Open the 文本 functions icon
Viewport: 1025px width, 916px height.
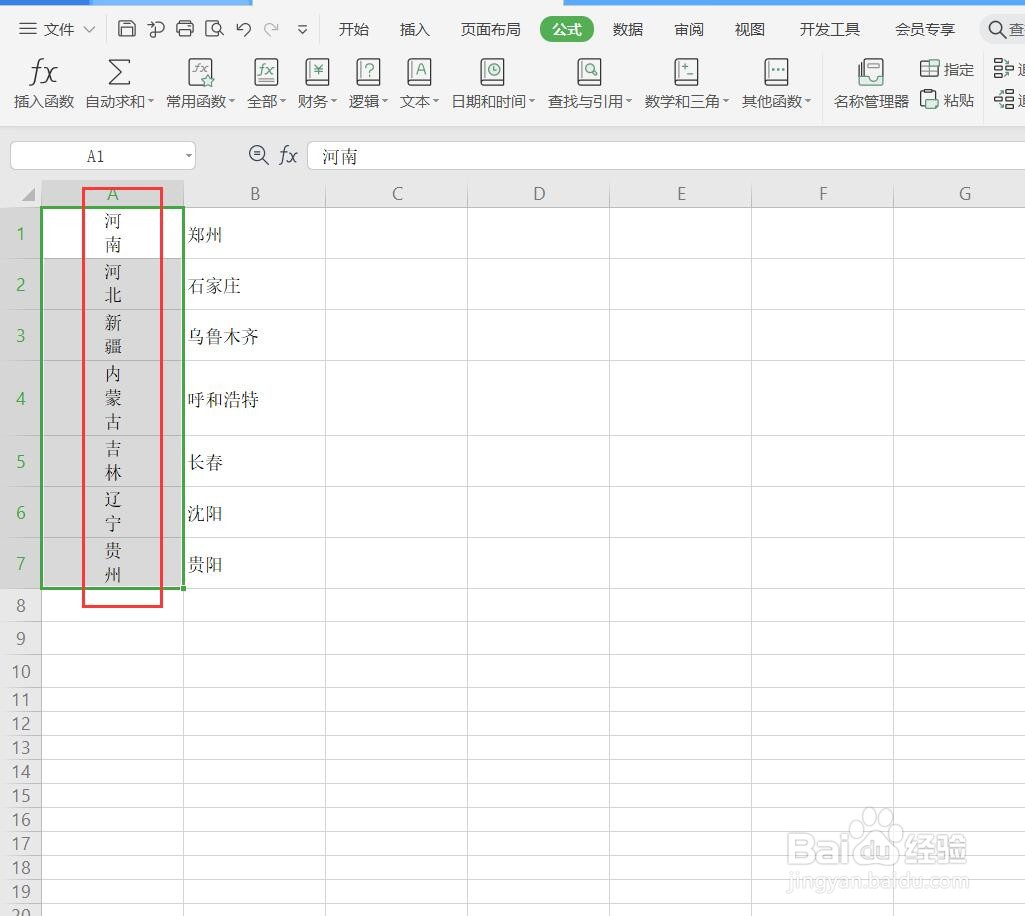pyautogui.click(x=419, y=72)
